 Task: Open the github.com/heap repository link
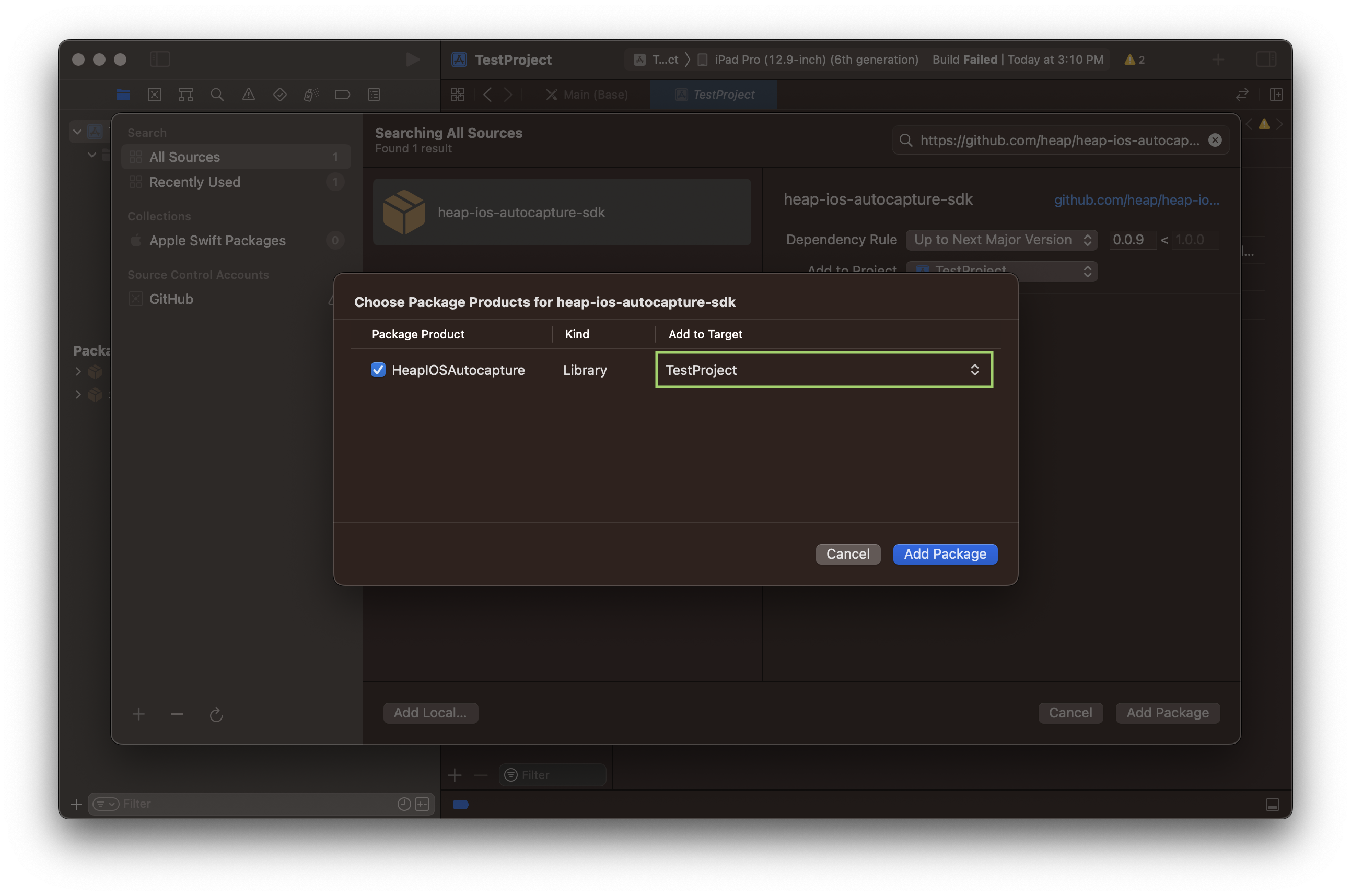coord(1136,200)
